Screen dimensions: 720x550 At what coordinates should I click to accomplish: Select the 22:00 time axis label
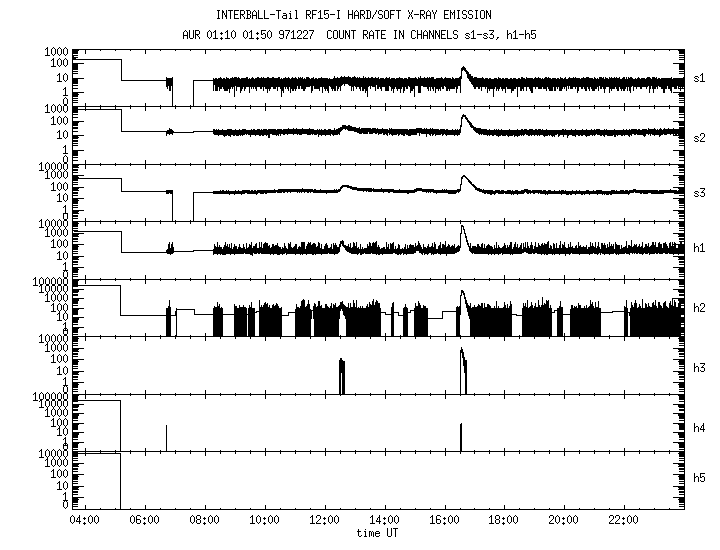[624, 520]
